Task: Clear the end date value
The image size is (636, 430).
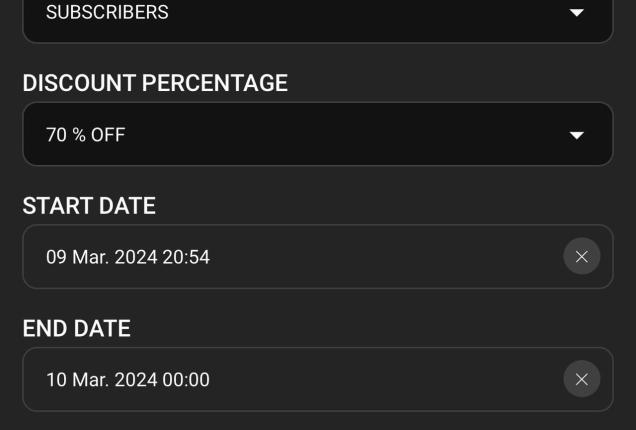Action: click(x=582, y=380)
